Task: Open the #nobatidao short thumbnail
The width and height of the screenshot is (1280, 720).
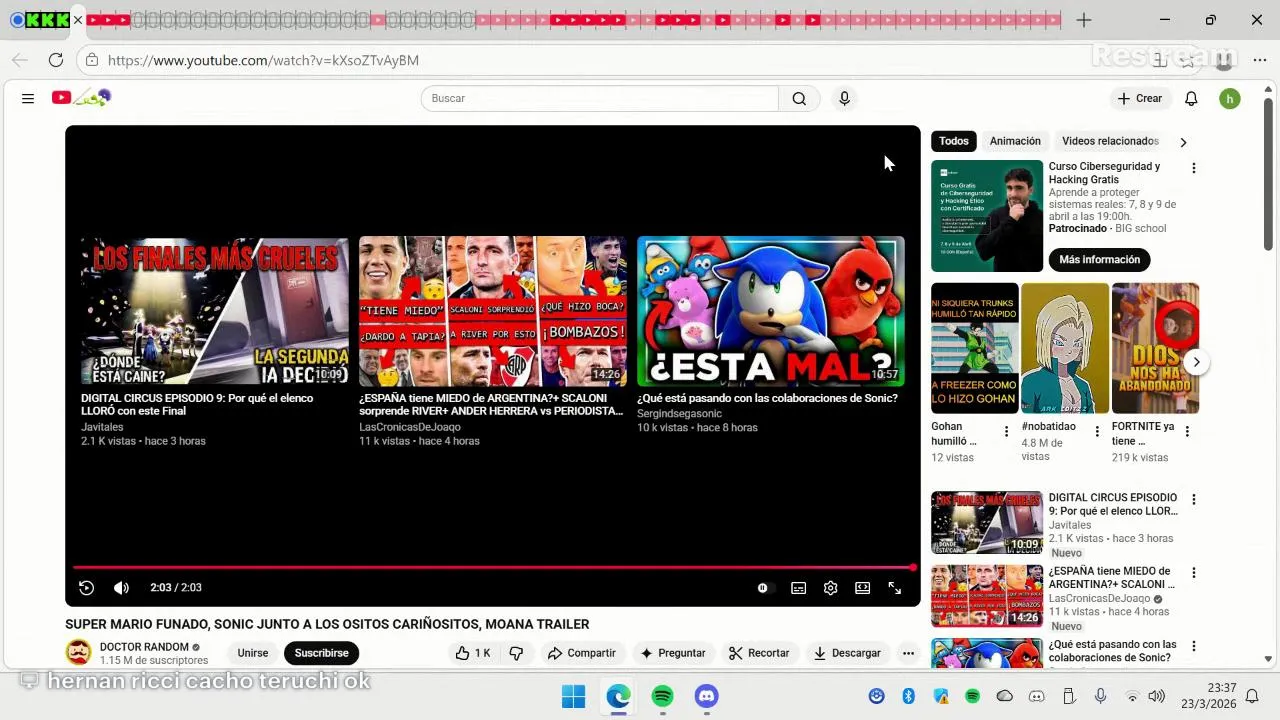Action: pos(1065,348)
